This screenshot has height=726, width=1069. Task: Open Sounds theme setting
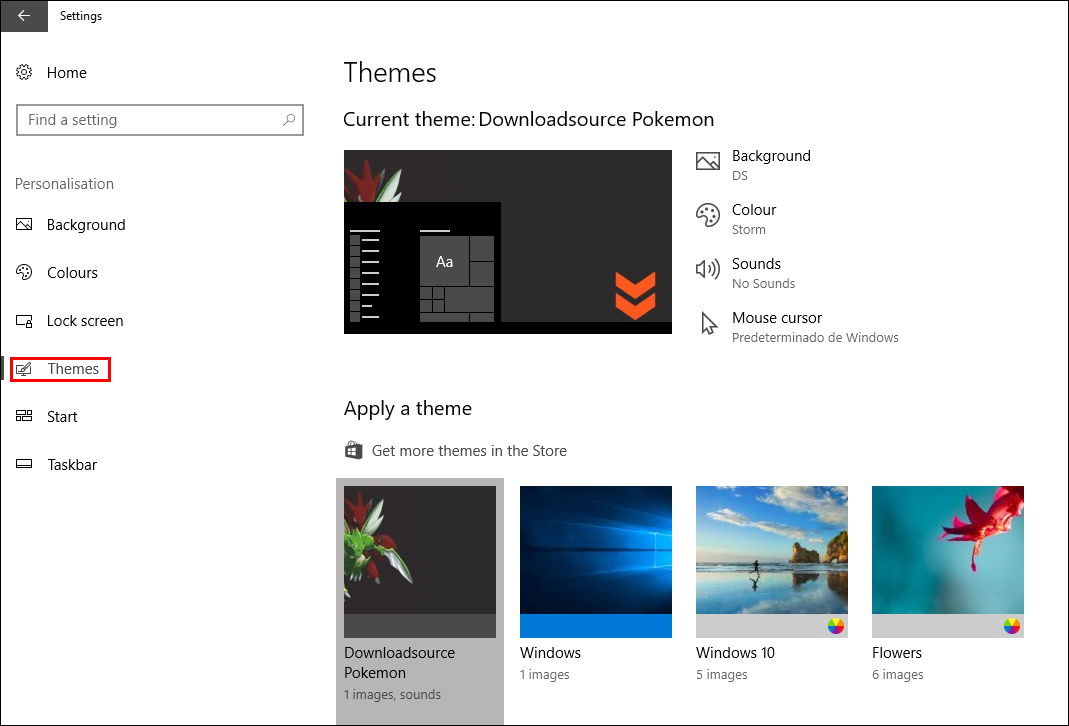coord(763,273)
